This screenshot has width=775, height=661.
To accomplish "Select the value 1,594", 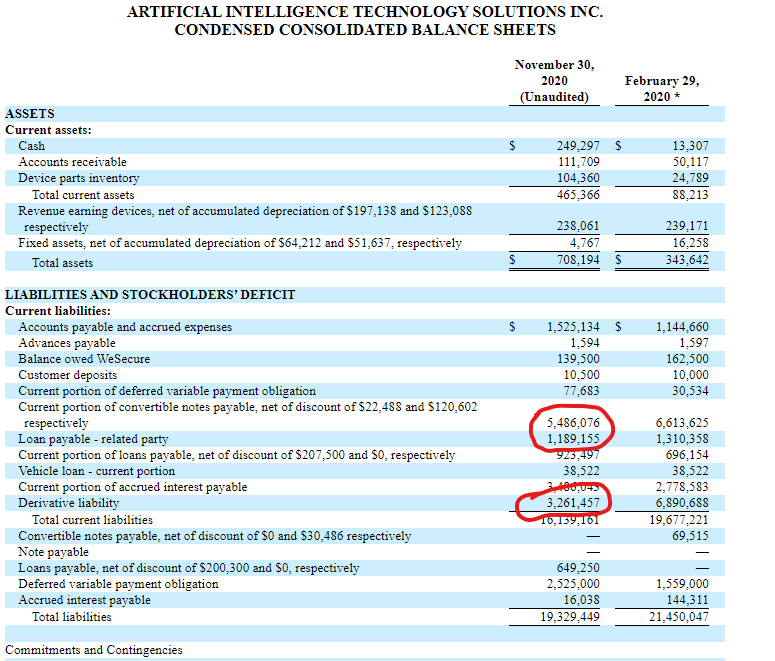I will click(x=585, y=343).
